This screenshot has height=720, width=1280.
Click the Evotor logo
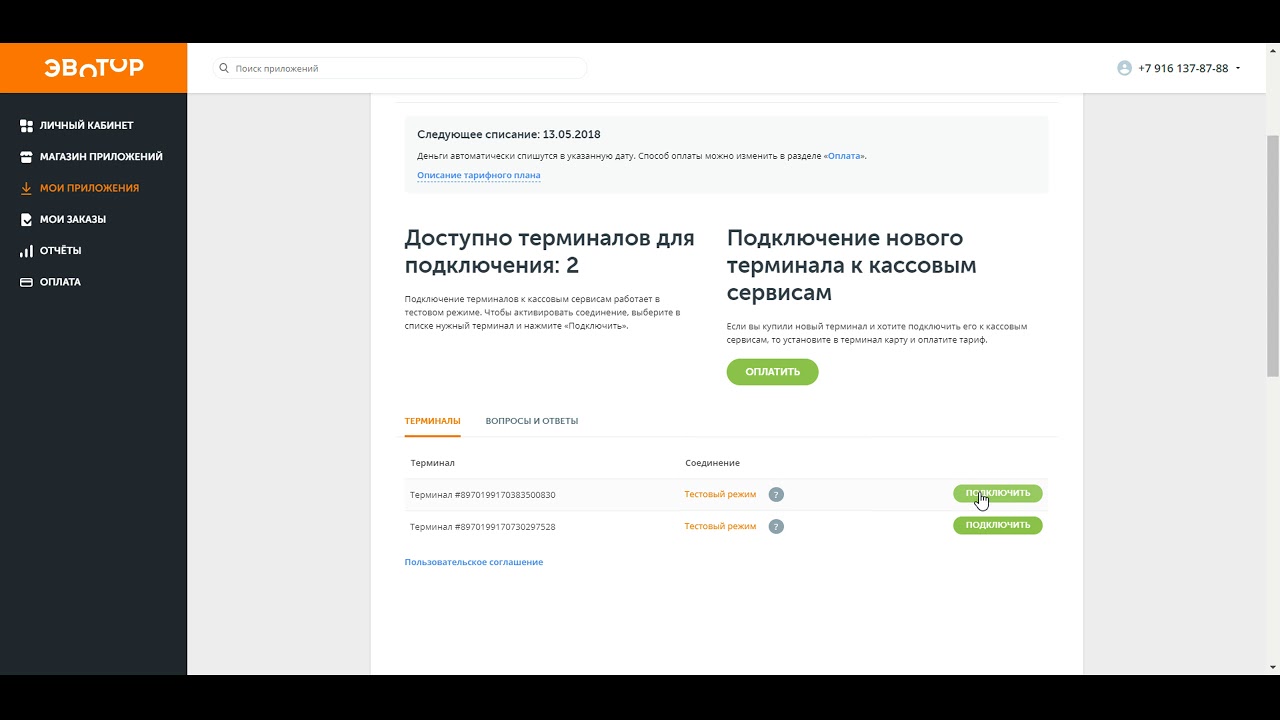click(x=94, y=68)
